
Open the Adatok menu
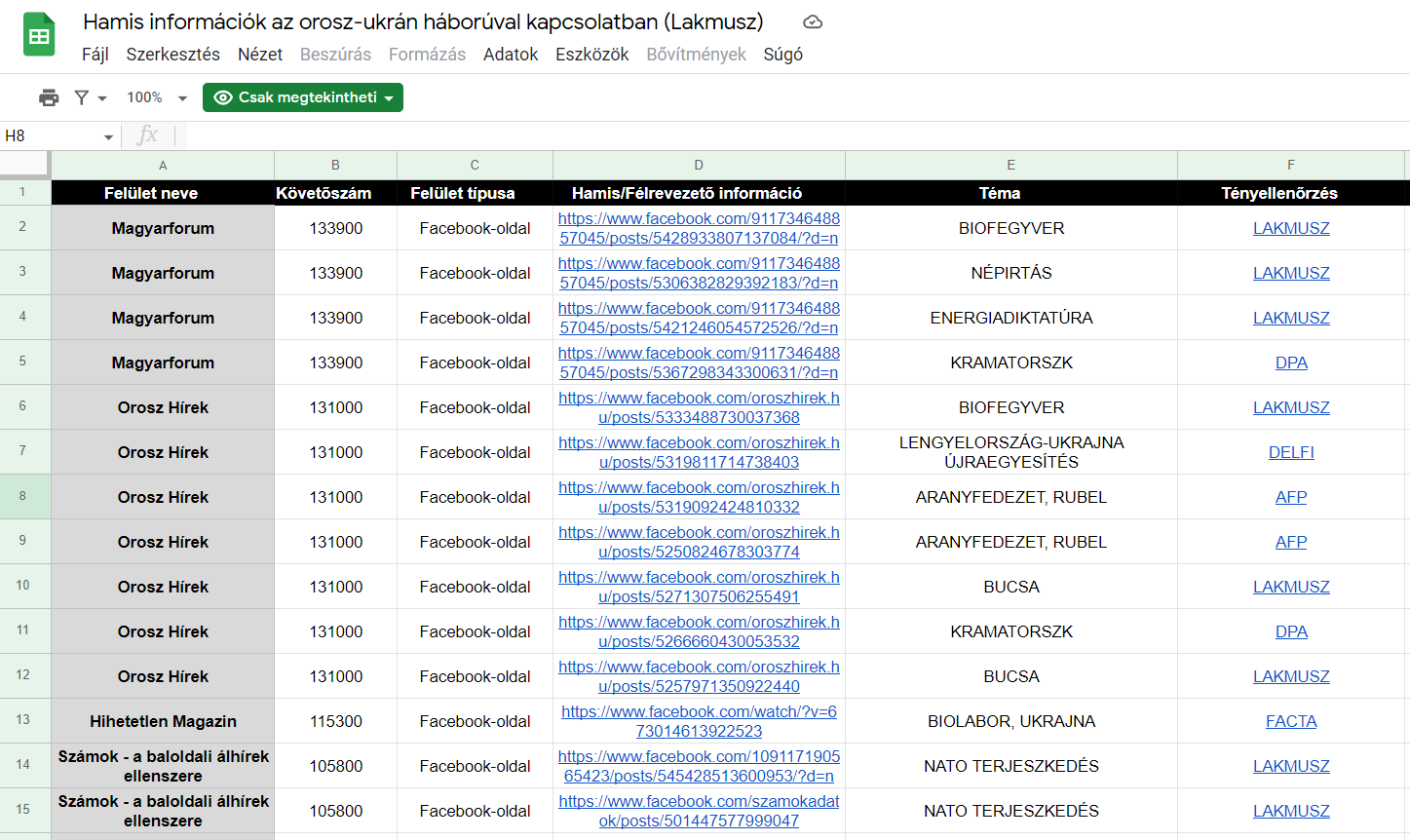511,55
